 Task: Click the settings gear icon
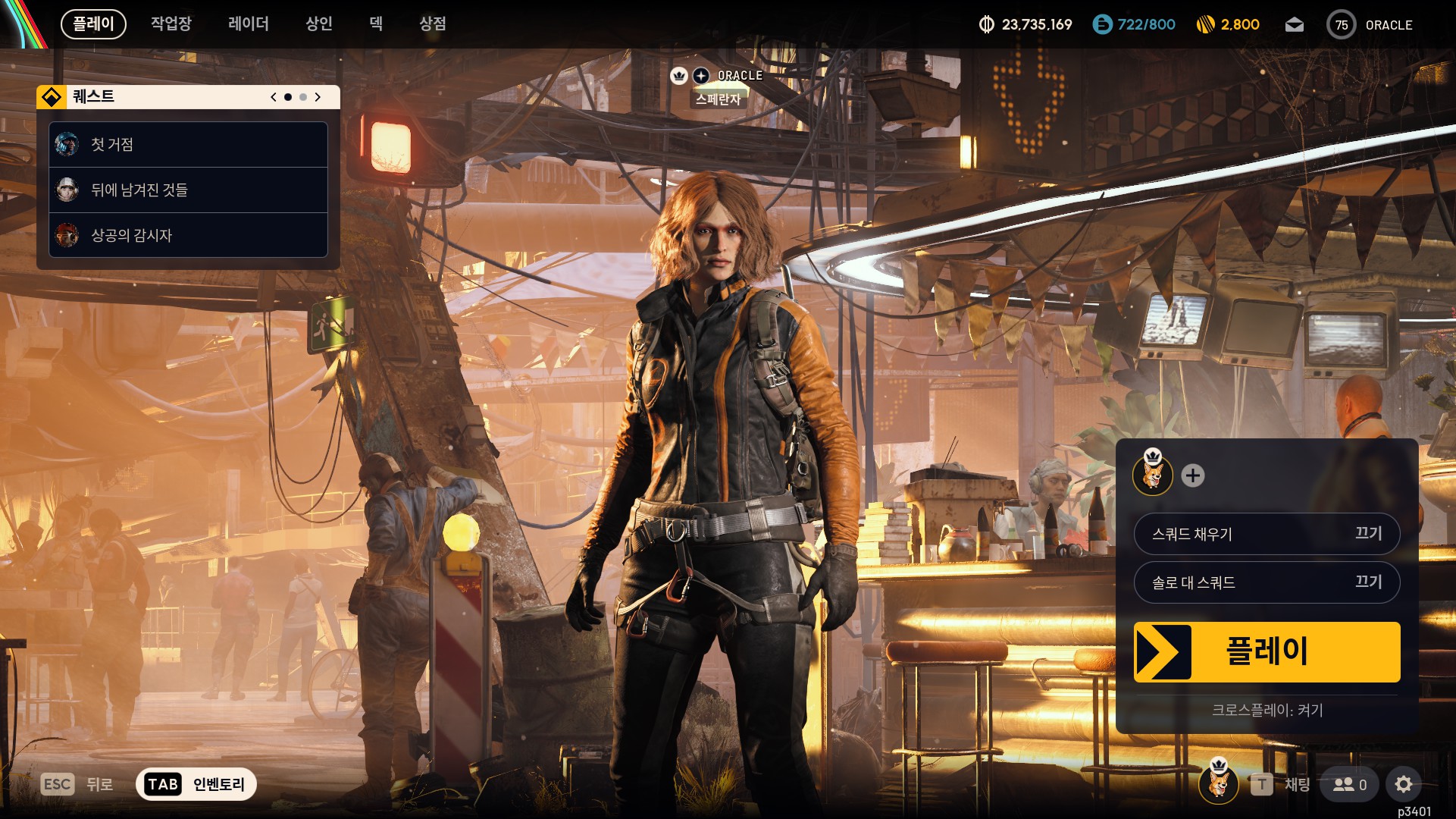click(1403, 784)
